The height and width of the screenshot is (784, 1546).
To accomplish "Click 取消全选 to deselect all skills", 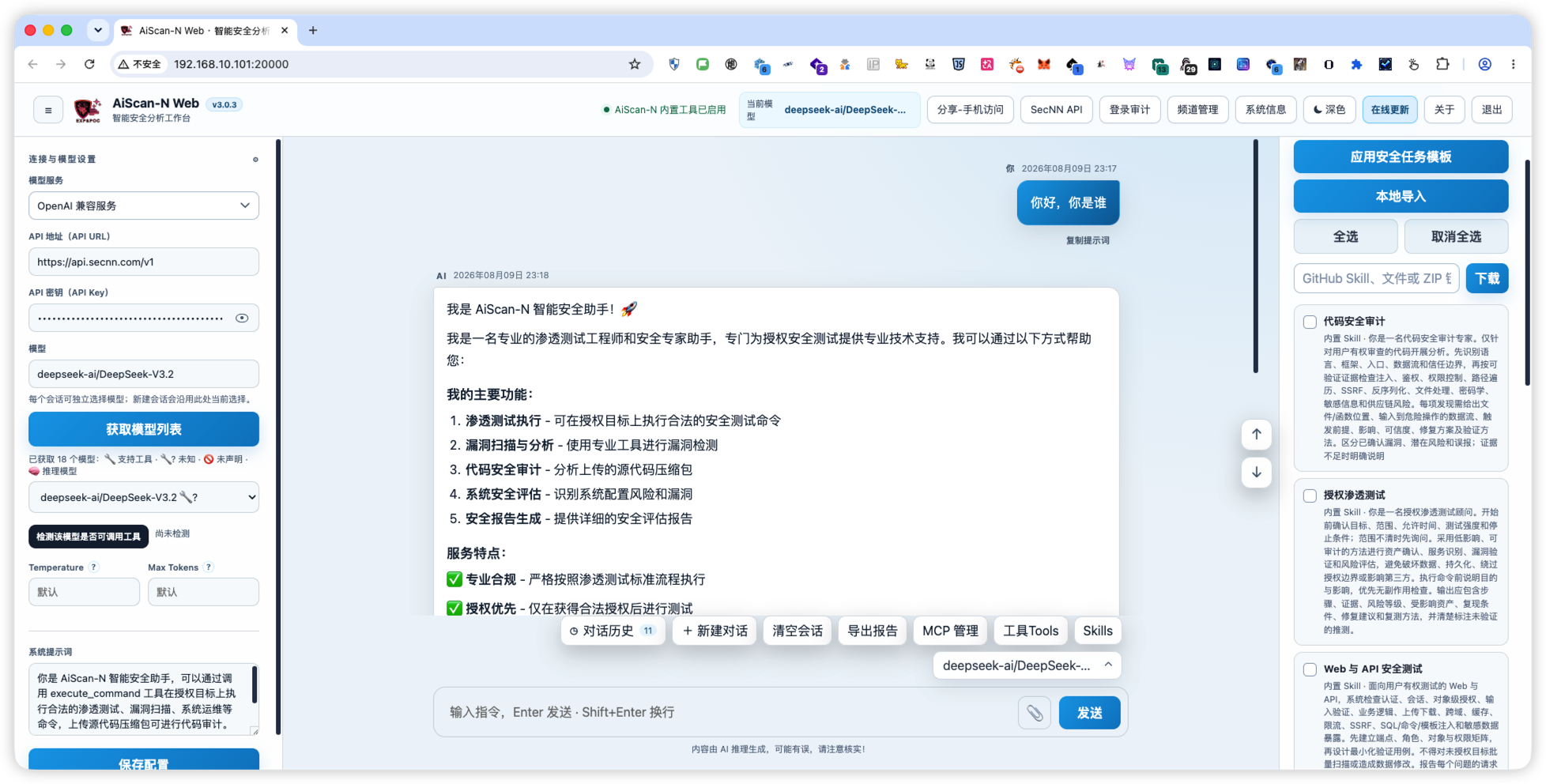I will 1456,236.
